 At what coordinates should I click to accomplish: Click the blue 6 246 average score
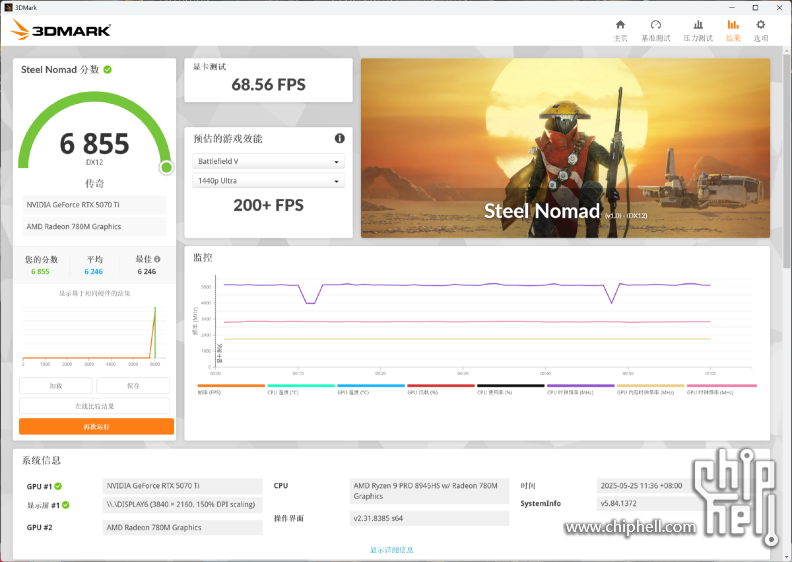tap(93, 272)
